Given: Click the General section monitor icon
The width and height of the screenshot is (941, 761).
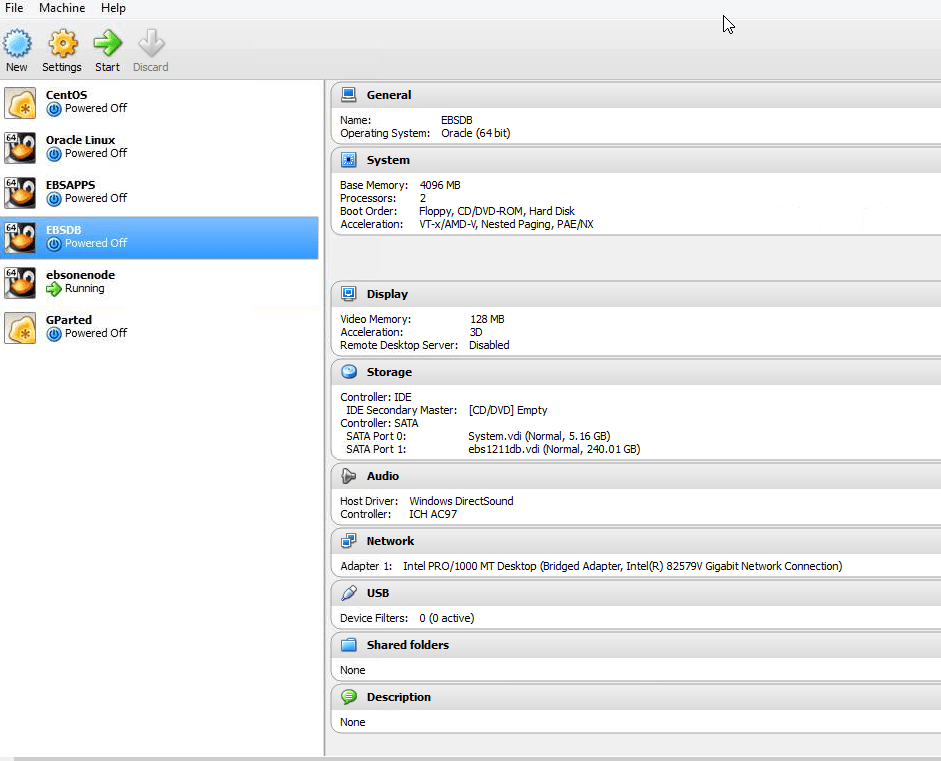Looking at the screenshot, I should coord(349,94).
